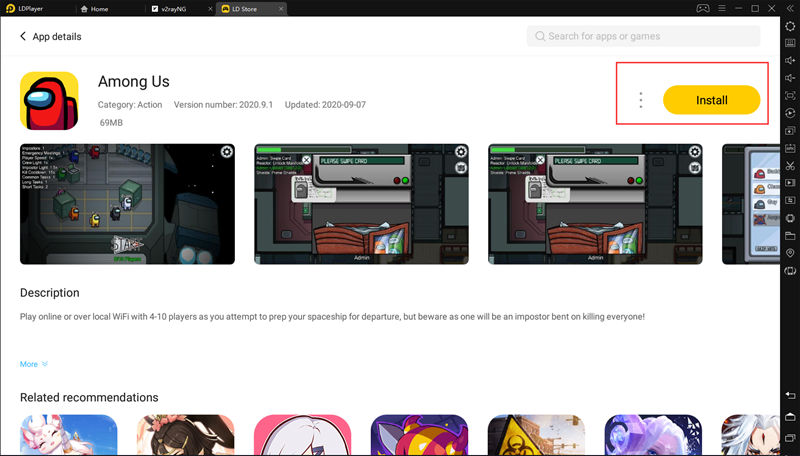The width and height of the screenshot is (800, 456).
Task: Start video recorder from sidebar
Action: 790,183
